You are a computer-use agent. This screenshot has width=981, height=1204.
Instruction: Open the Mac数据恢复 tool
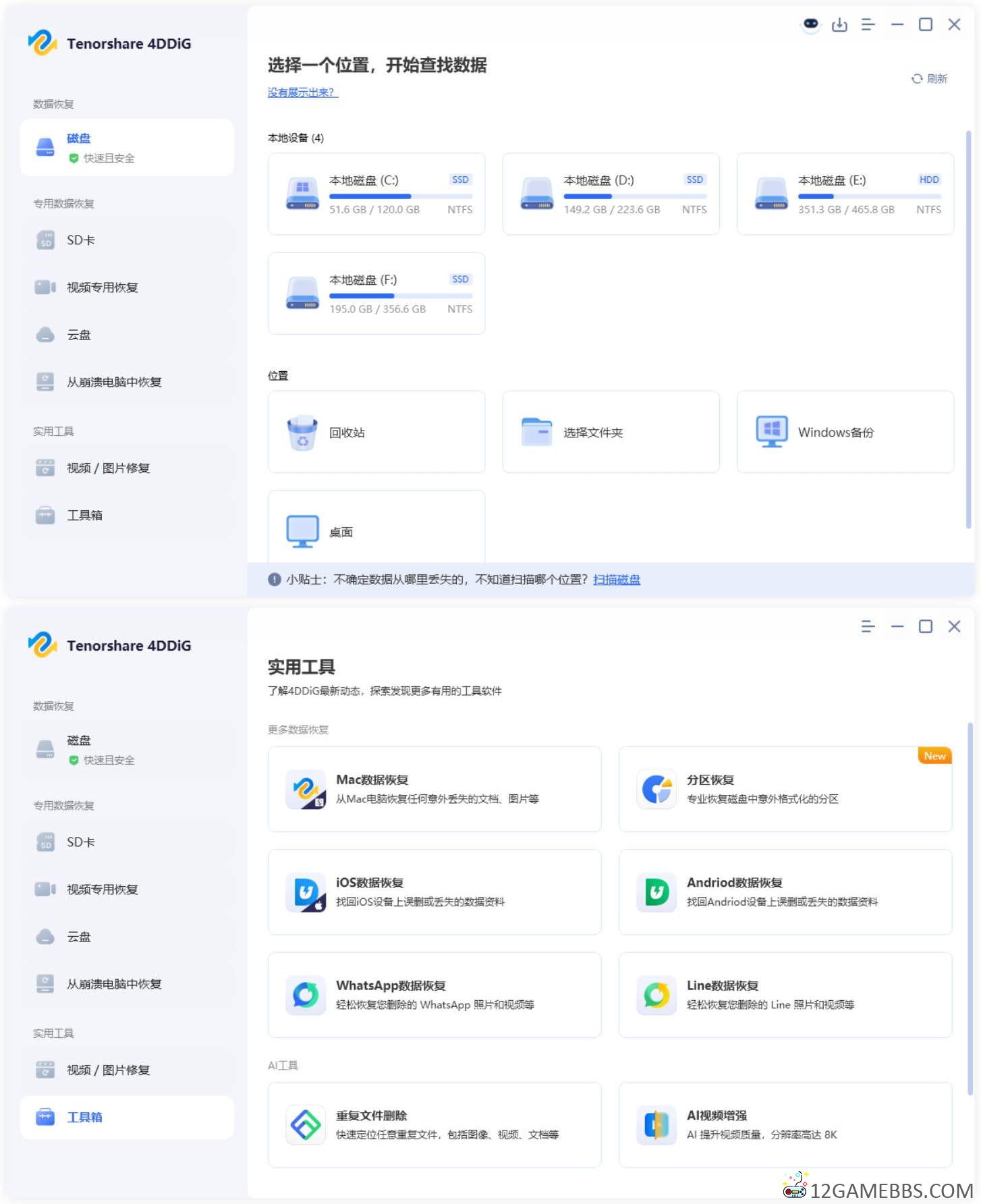[x=434, y=789]
